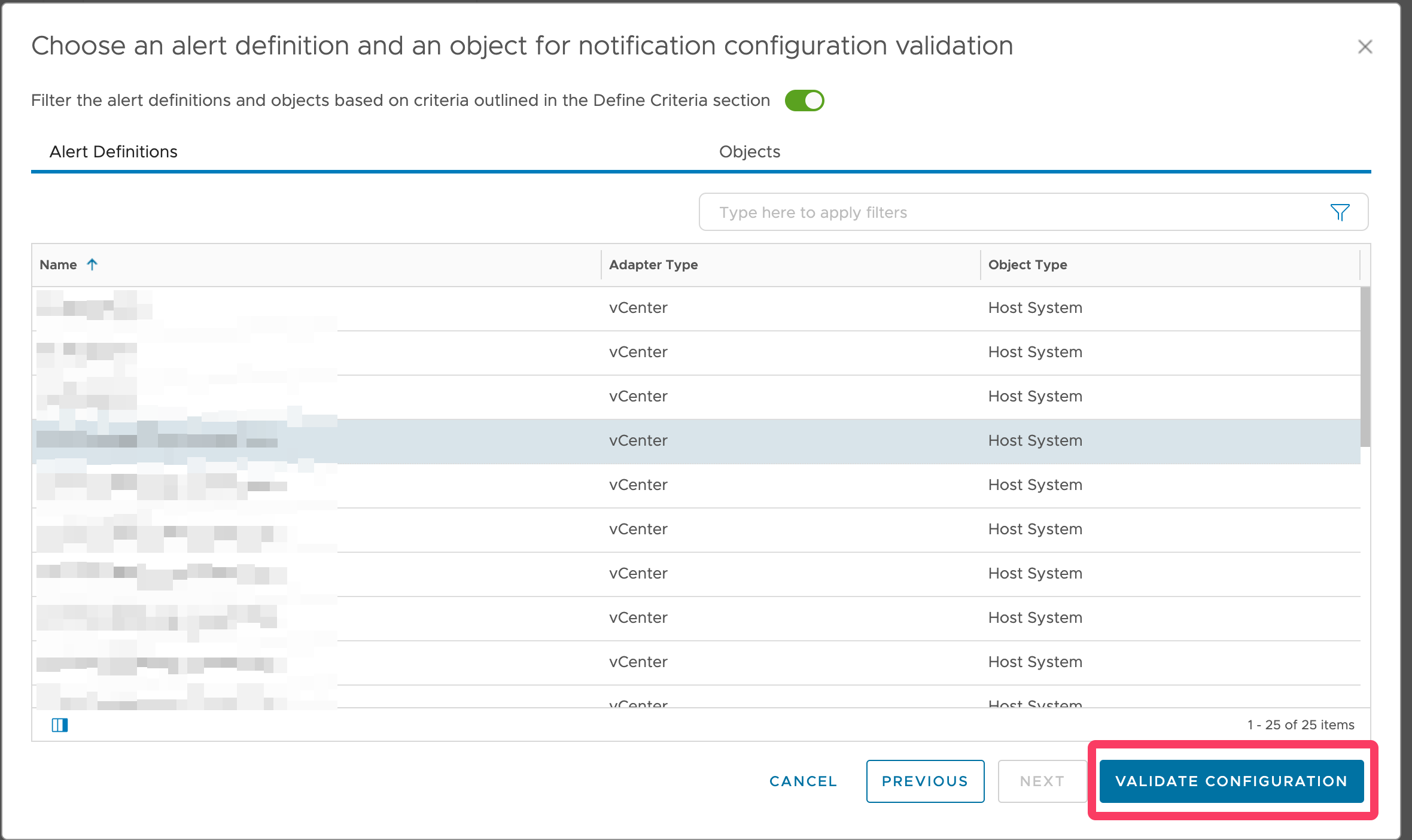Click the item count label showing 25 items
This screenshot has width=1412, height=840.
[1301, 725]
